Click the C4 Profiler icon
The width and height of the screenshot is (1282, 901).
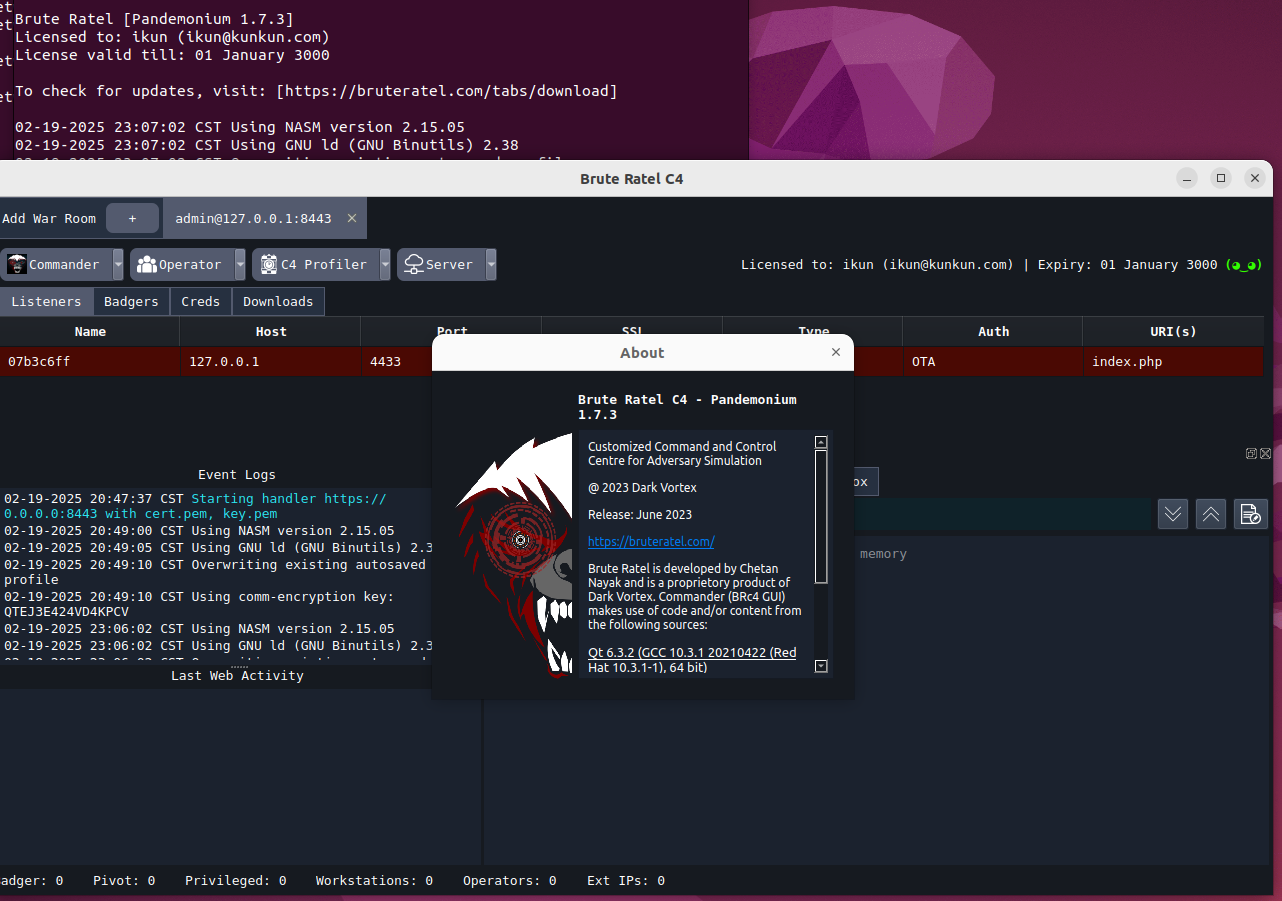coord(268,265)
